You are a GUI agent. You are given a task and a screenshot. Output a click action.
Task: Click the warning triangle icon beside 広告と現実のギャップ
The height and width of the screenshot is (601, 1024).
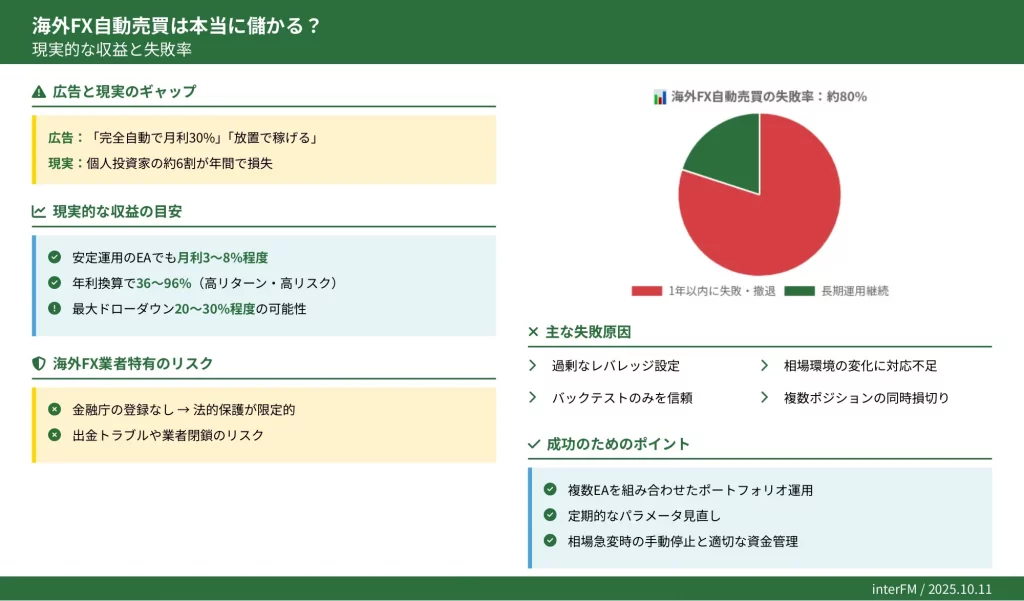point(39,92)
